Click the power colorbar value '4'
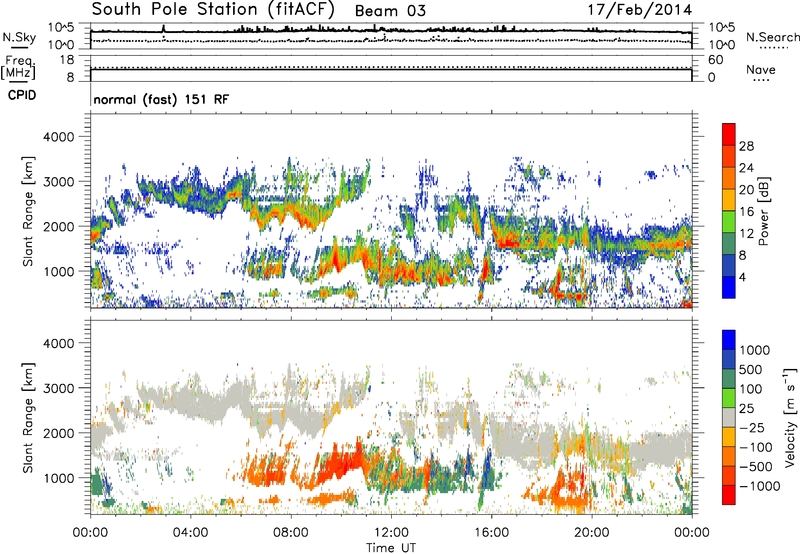 point(742,278)
